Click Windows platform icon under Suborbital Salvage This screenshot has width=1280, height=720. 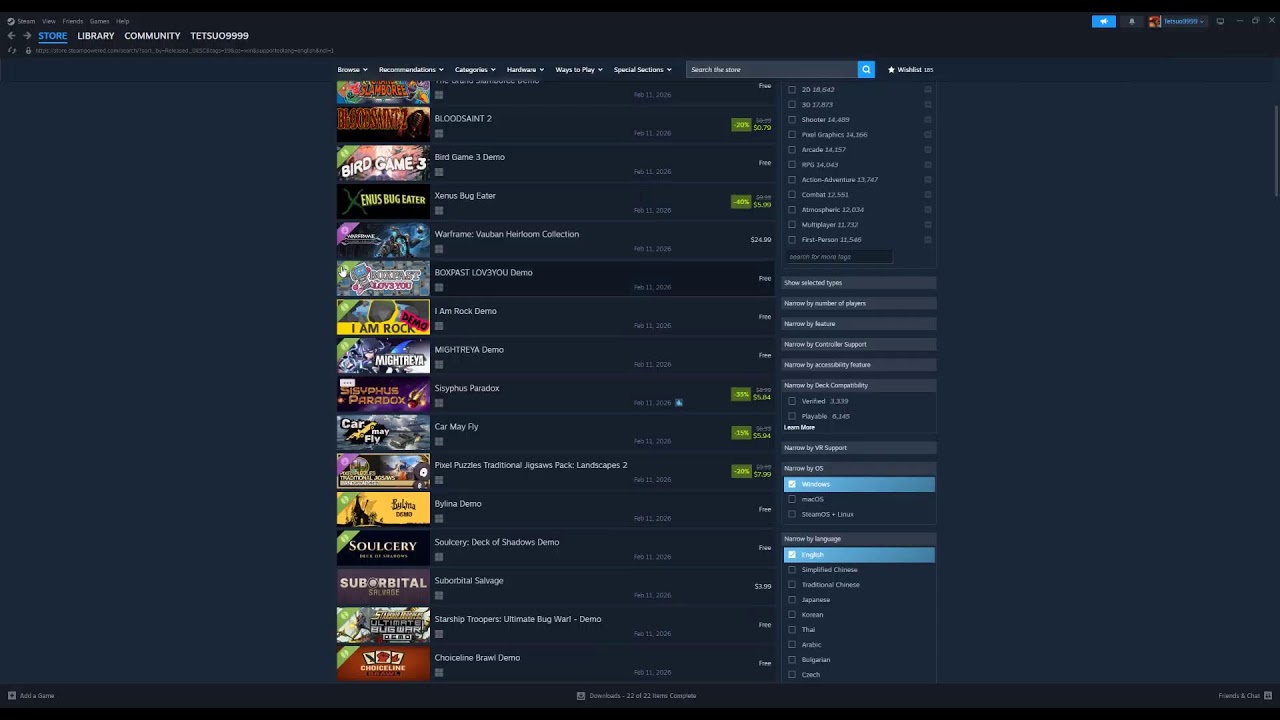[439, 595]
